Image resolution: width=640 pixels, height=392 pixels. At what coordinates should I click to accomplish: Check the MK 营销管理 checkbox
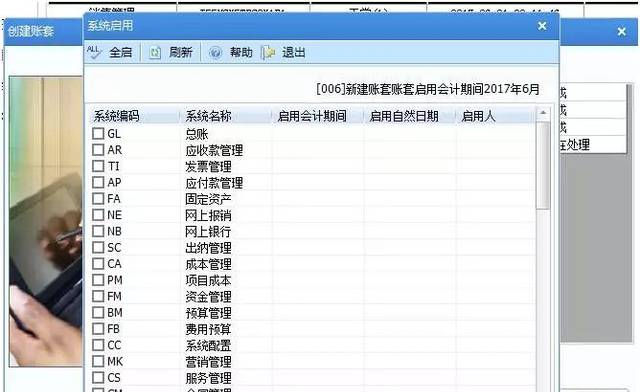pos(98,361)
